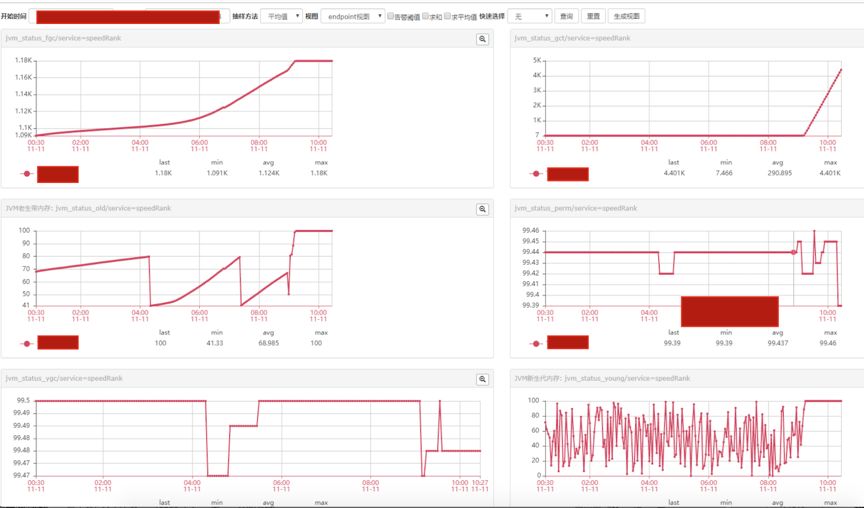This screenshot has width=864, height=508.
Task: Click the avg value 99.437 in perm chart
Action: 777,343
